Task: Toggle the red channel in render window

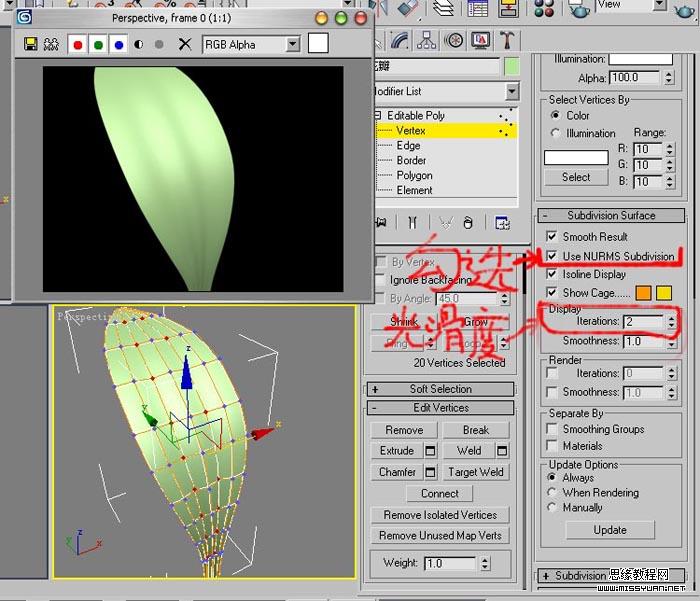Action: coord(78,45)
